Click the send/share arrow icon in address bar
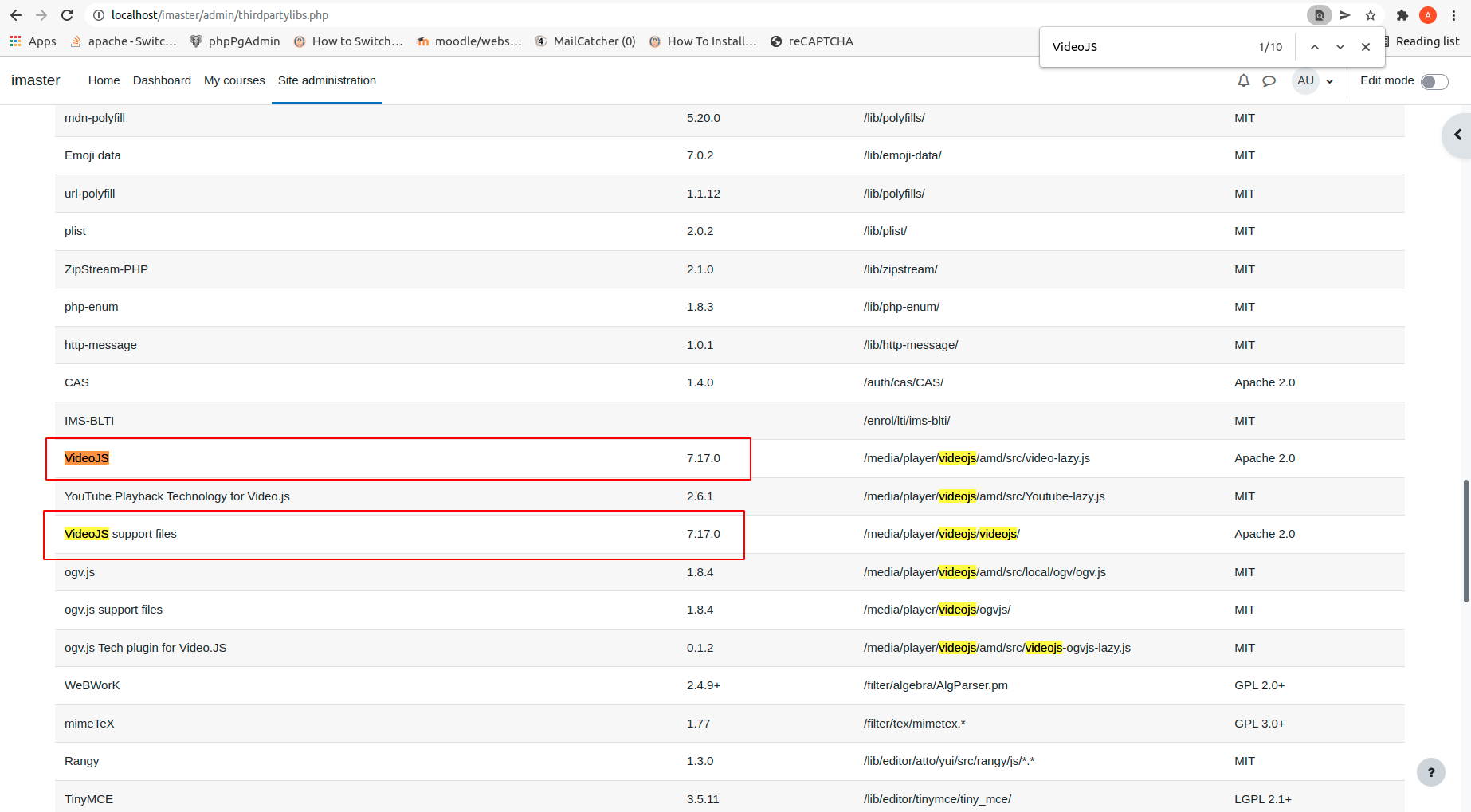This screenshot has height=812, width=1471. pos(1345,15)
